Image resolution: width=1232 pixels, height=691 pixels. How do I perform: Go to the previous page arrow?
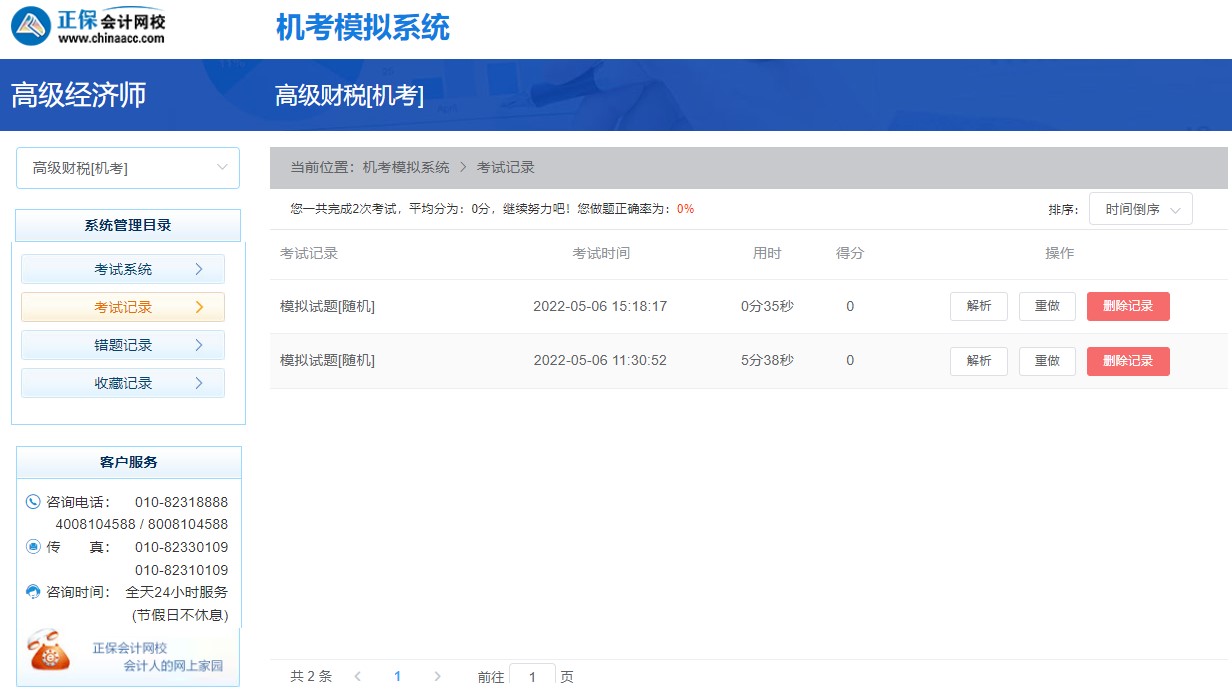[358, 677]
